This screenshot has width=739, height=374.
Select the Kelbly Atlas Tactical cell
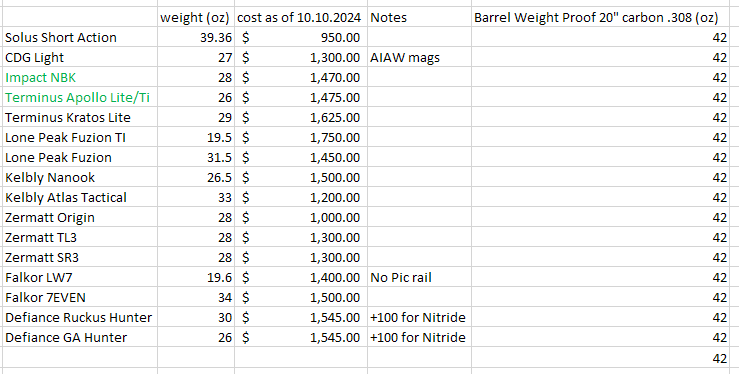pyautogui.click(x=79, y=197)
